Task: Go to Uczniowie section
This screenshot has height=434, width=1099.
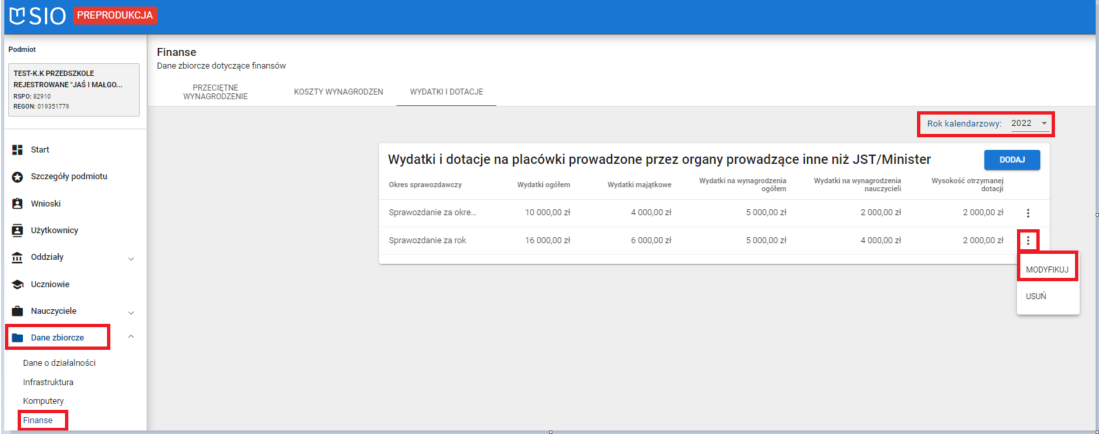Action: pyautogui.click(x=50, y=284)
